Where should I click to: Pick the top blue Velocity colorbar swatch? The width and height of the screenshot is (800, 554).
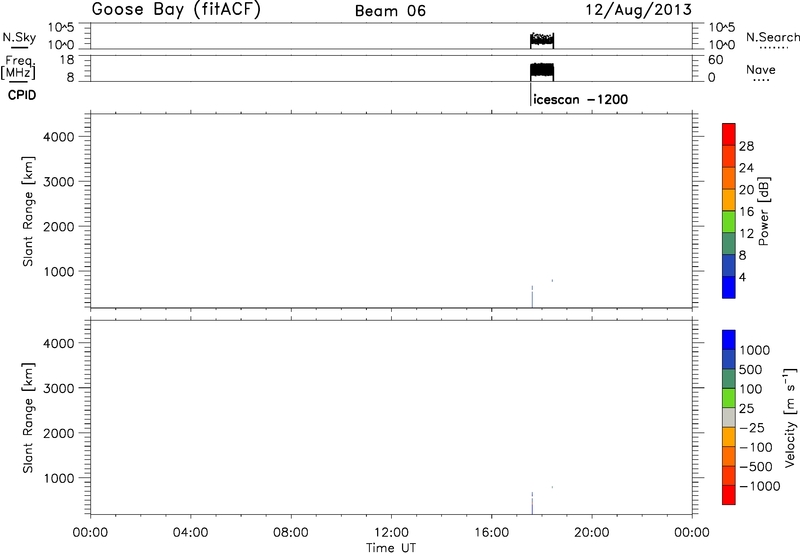coord(729,340)
